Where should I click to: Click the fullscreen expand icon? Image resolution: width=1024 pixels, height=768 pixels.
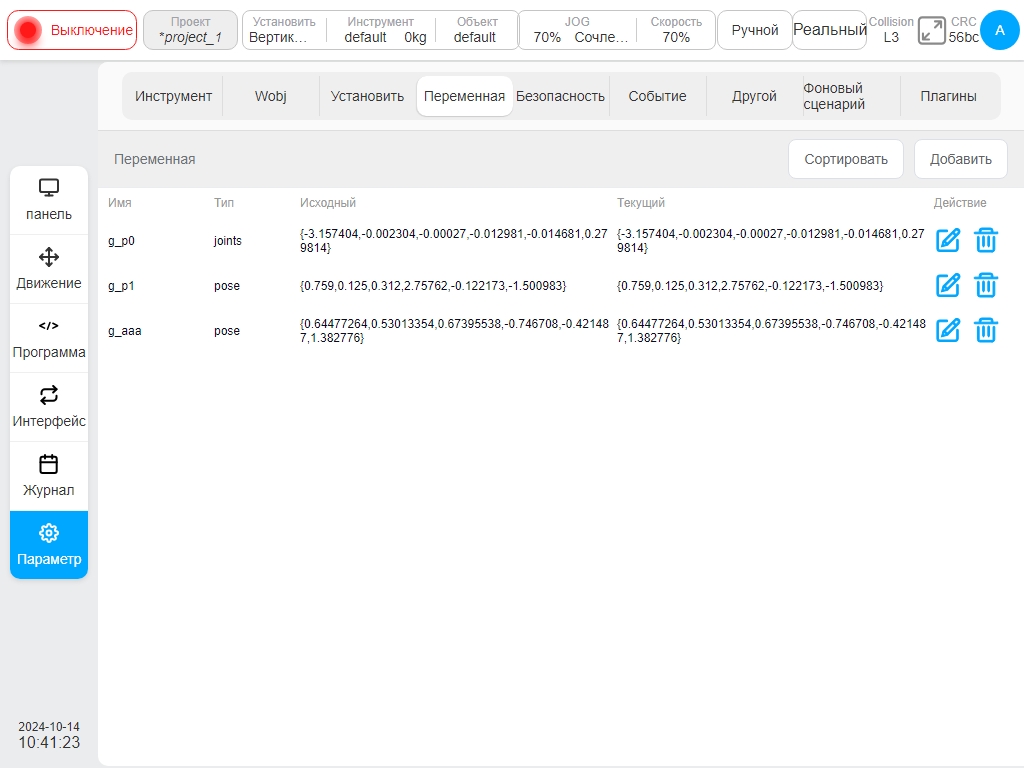931,31
